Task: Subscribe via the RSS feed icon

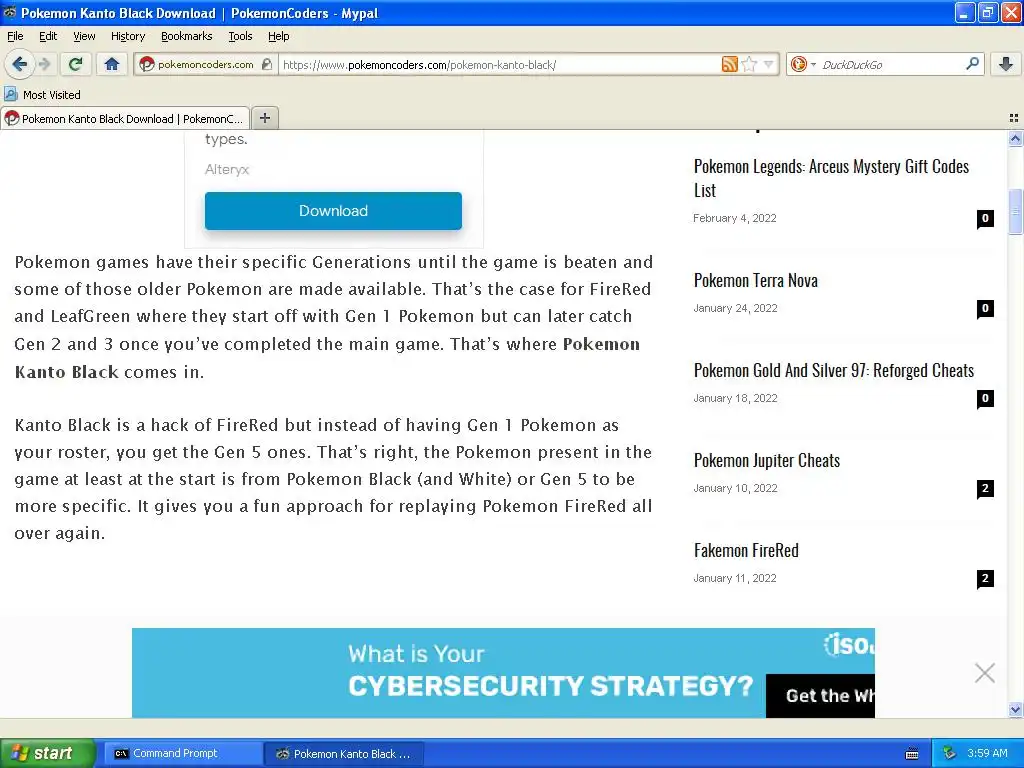Action: pyautogui.click(x=729, y=64)
